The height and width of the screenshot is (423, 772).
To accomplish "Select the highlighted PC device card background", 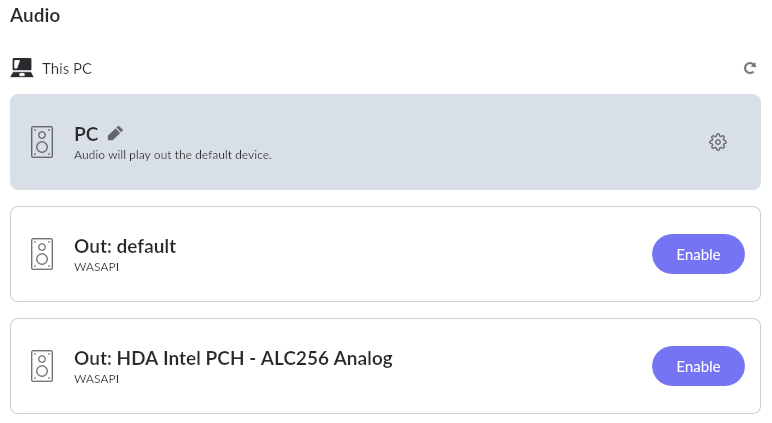I will pyautogui.click(x=450, y=142).
